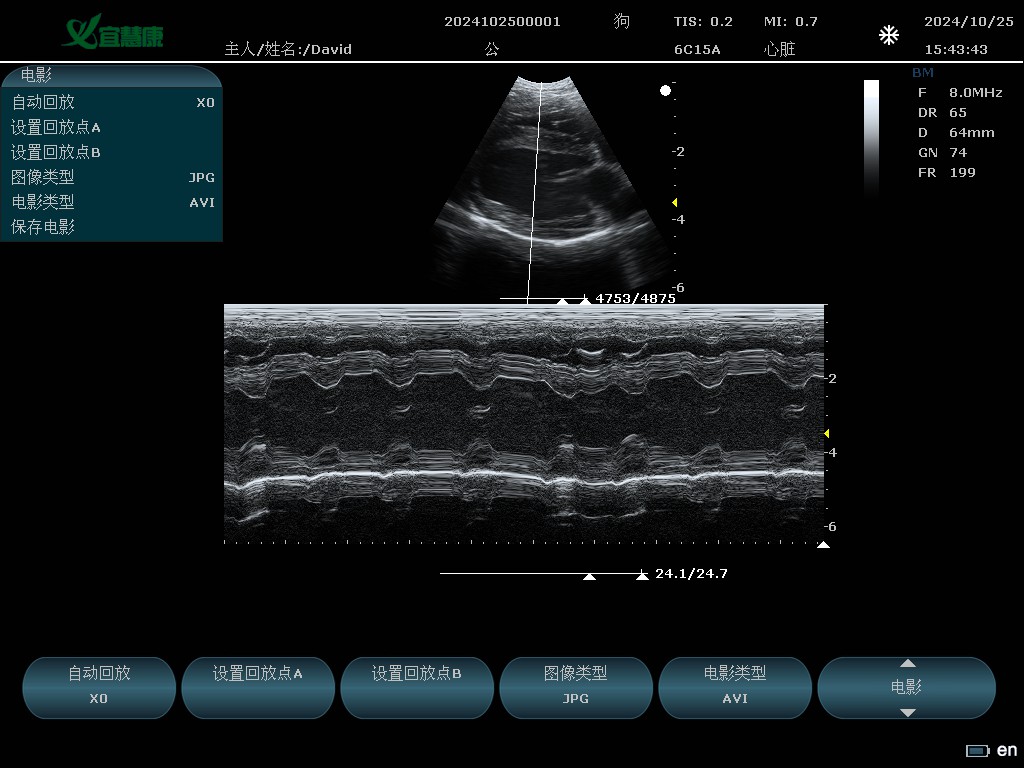Screen dimensions: 1024x768
Task: Click the snowflake freeze icon
Action: point(888,36)
